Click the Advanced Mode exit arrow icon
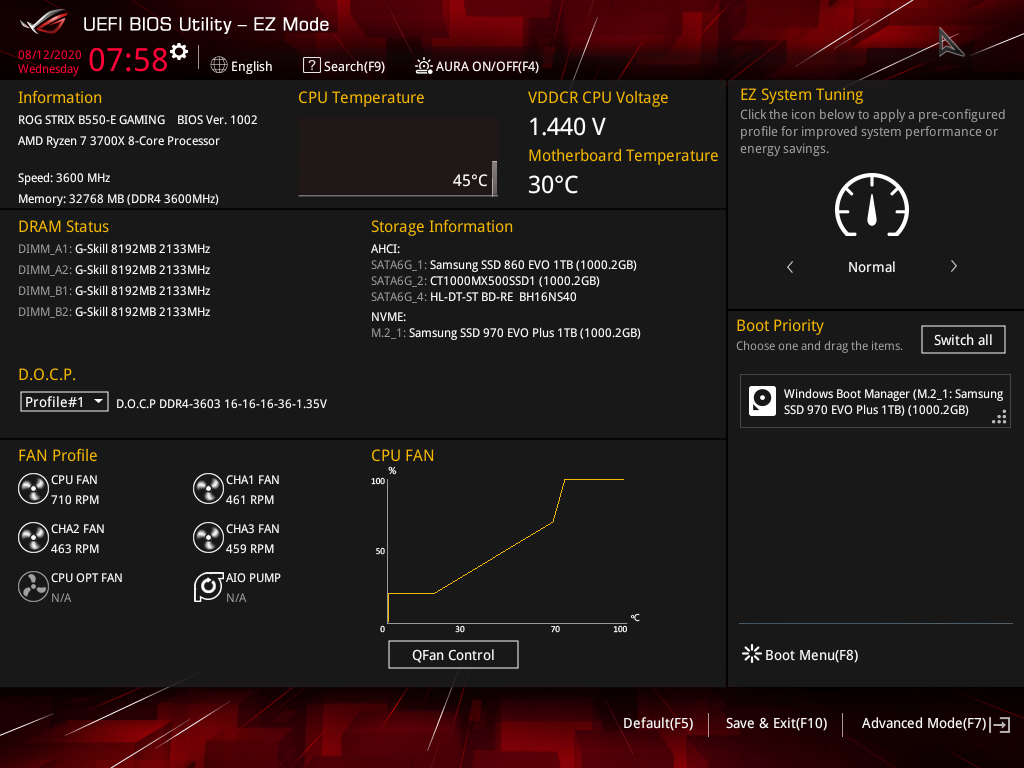This screenshot has width=1024, height=768. click(x=1000, y=724)
